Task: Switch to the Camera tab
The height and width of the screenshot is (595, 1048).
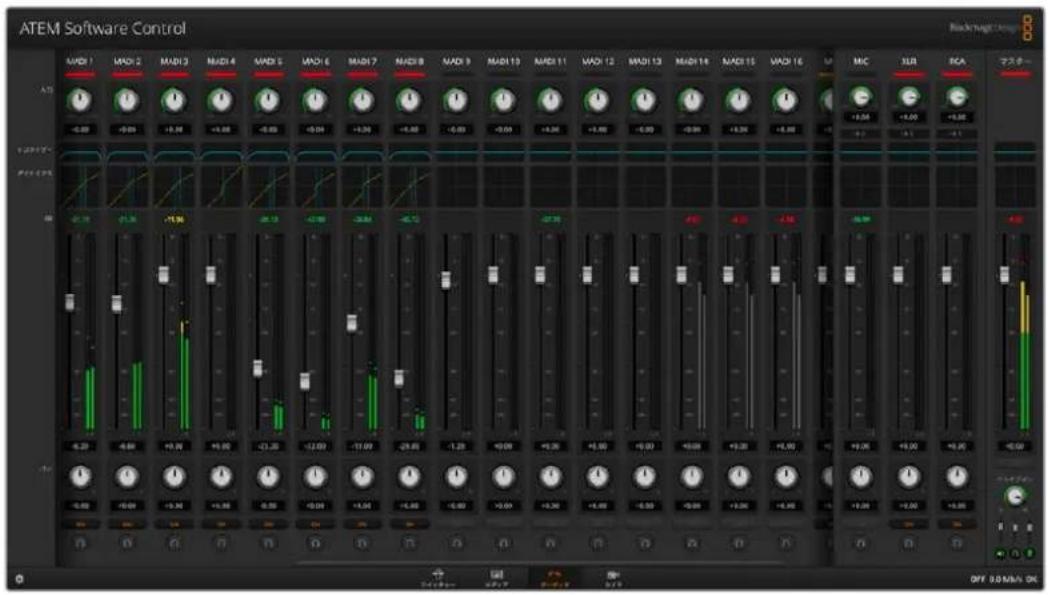Action: pos(613,578)
